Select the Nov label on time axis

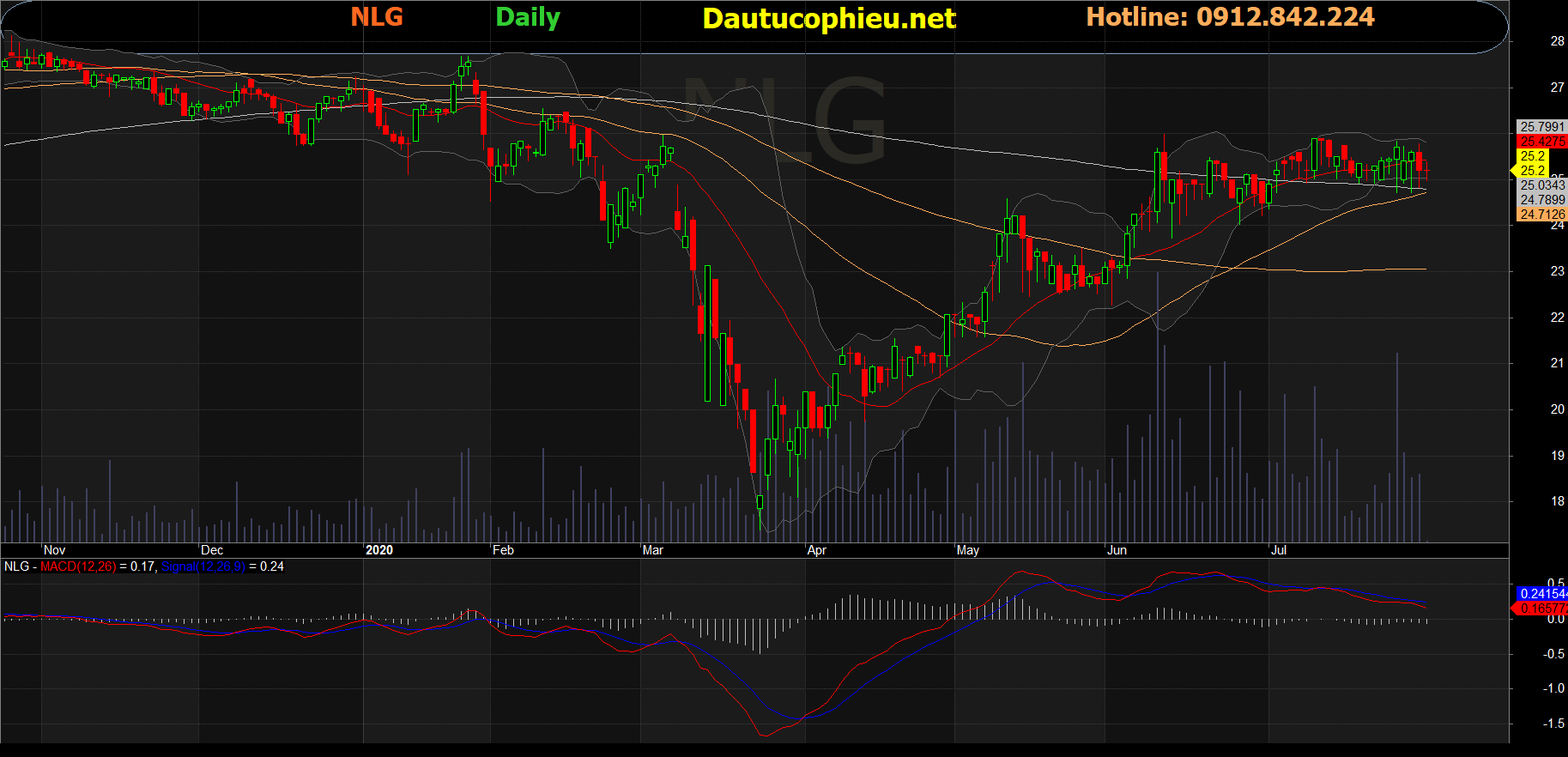click(54, 550)
